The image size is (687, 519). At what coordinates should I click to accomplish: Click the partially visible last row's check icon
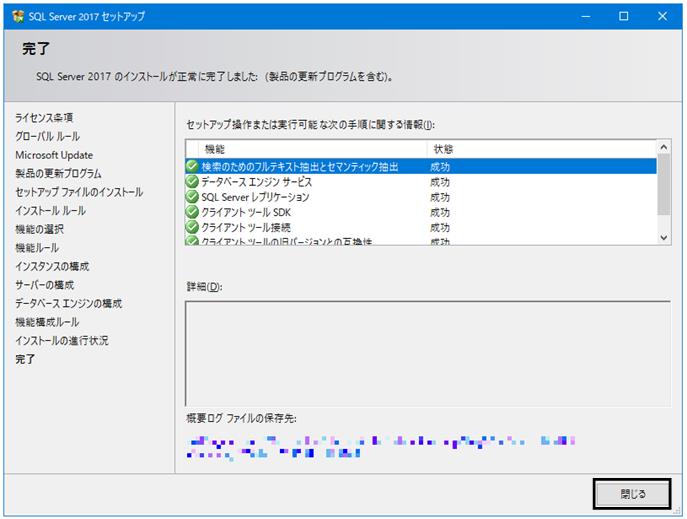[192, 240]
